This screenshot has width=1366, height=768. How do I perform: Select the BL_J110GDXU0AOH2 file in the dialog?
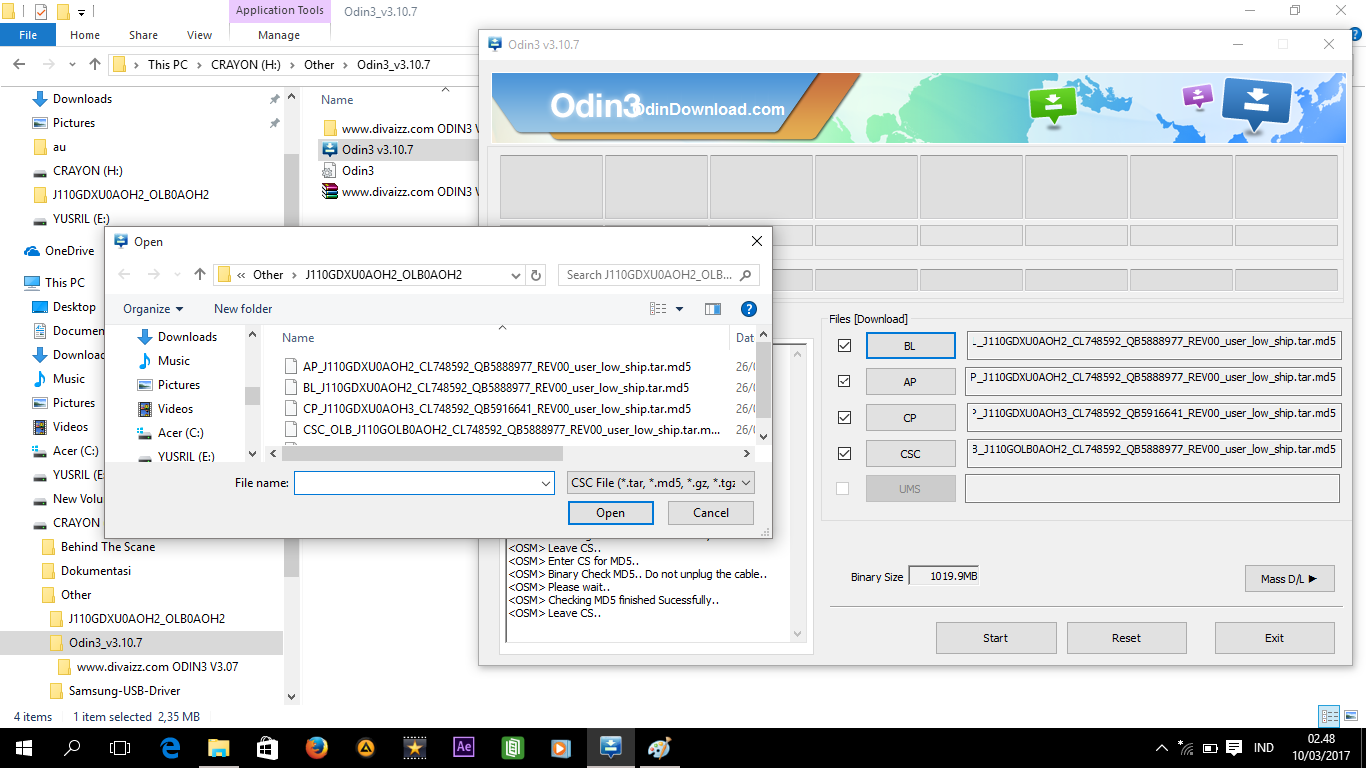coord(487,388)
